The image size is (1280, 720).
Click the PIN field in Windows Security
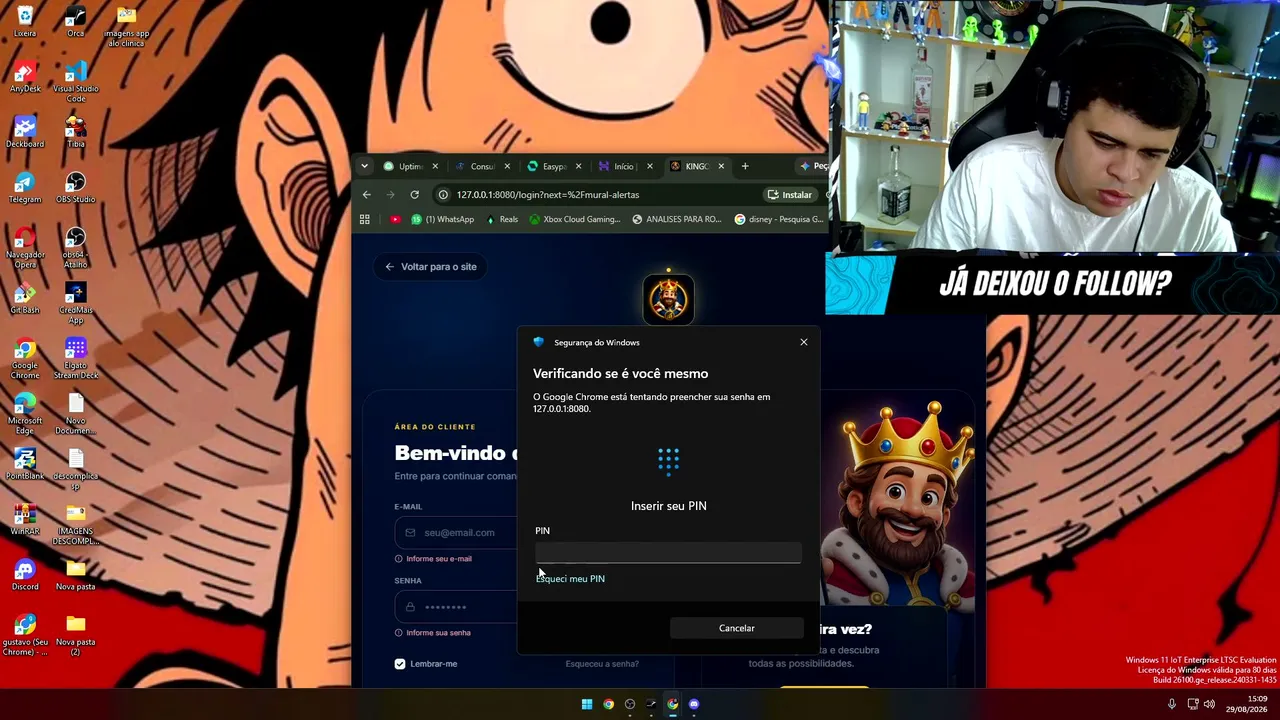(668, 552)
